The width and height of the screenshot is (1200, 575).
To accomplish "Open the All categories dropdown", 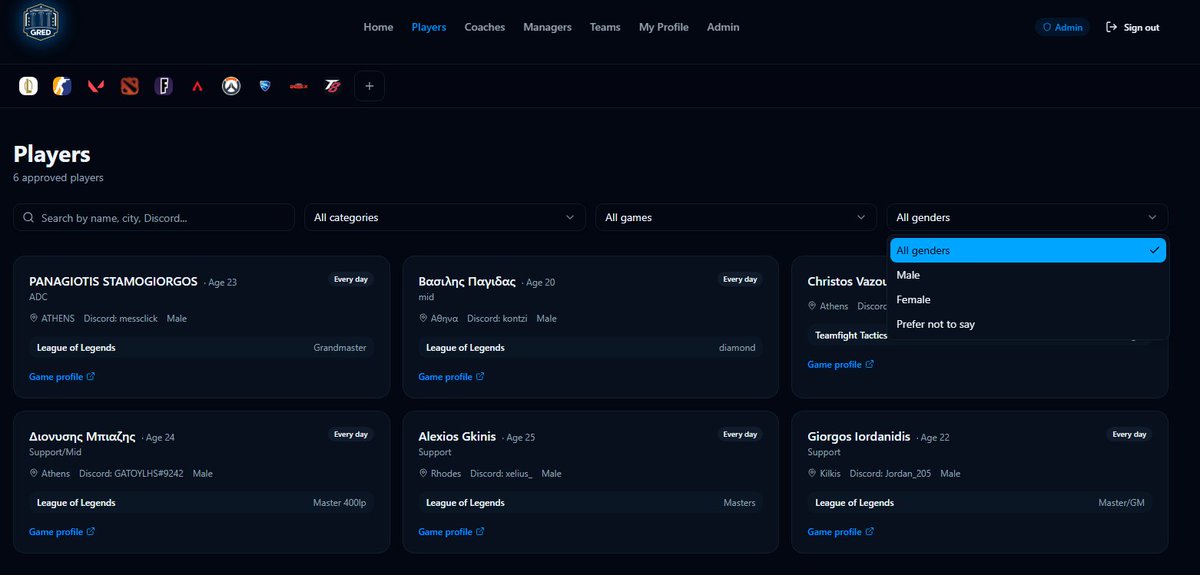I will pos(445,217).
